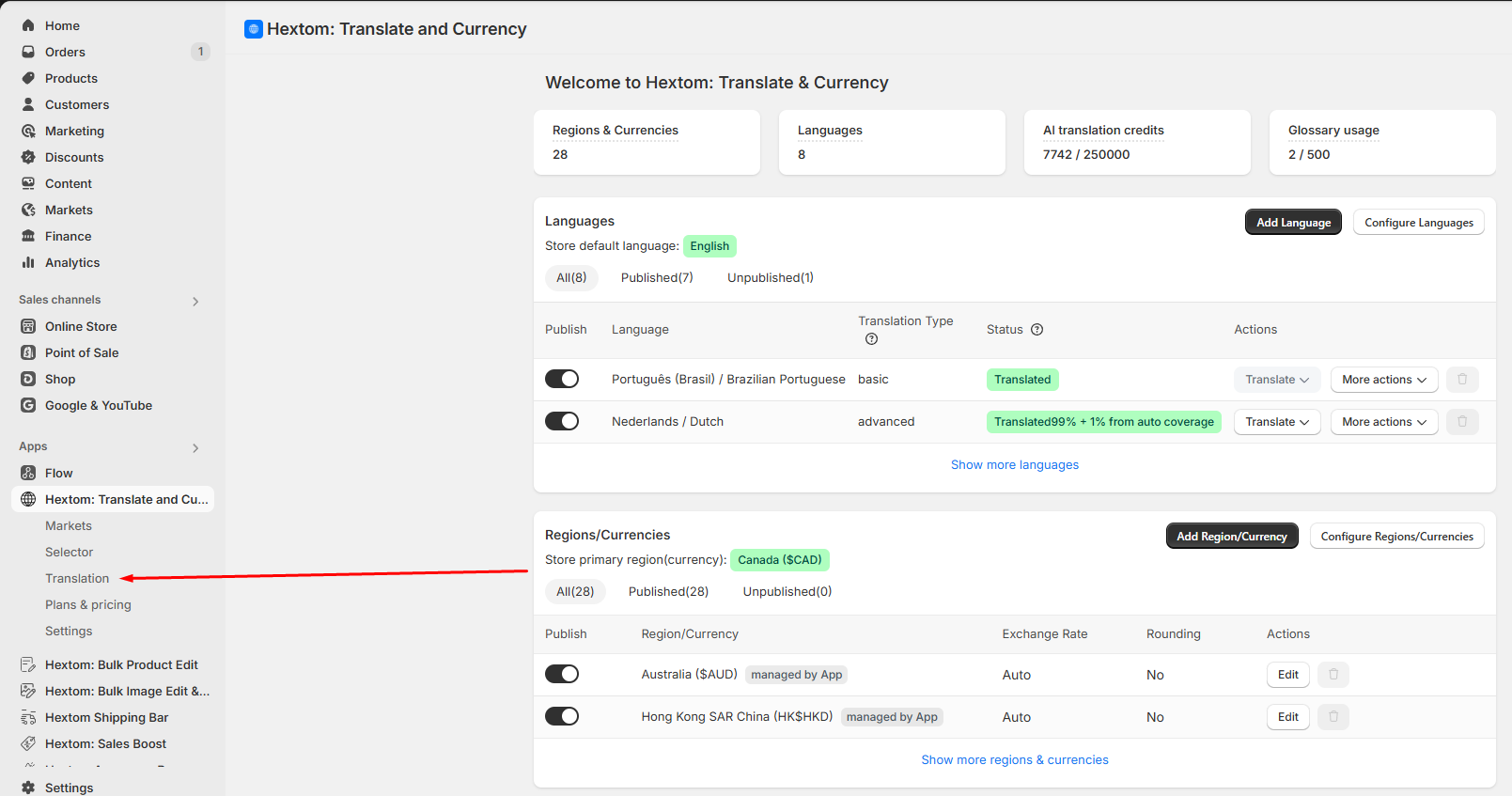
Task: Click the Hextom Translate globe icon in sidebar
Action: point(28,499)
